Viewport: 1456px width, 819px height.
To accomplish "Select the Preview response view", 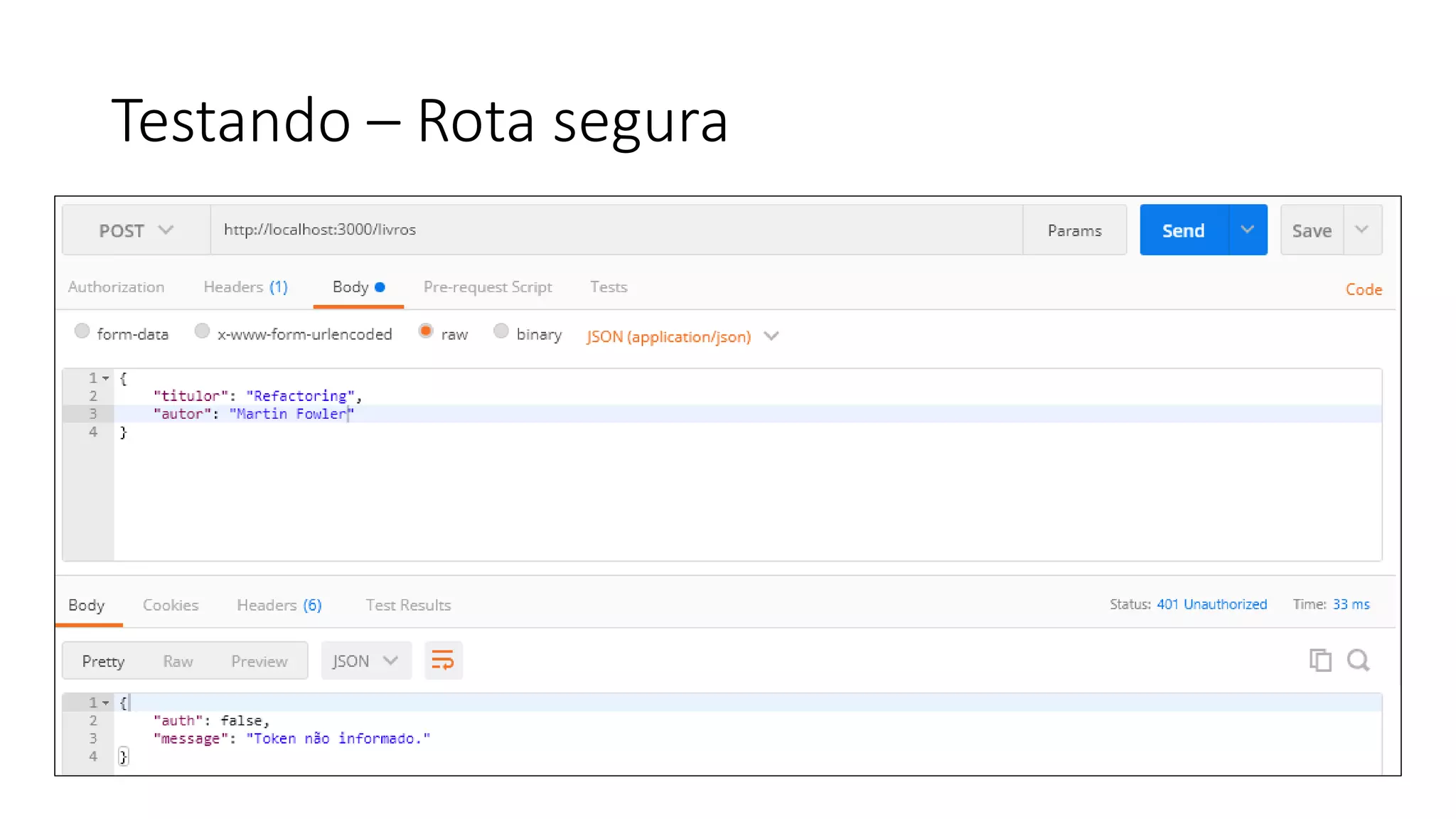I will tap(259, 662).
